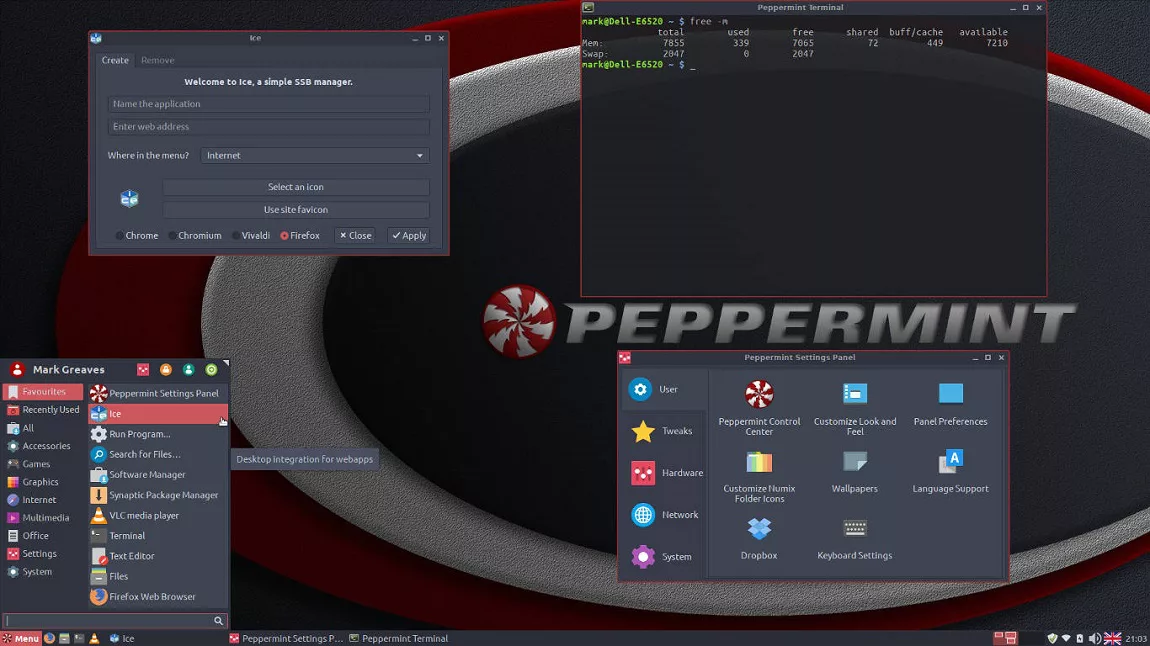Screen dimensions: 1150x646
Task: Open Peppermint Control Center icon
Action: [x=759, y=408]
